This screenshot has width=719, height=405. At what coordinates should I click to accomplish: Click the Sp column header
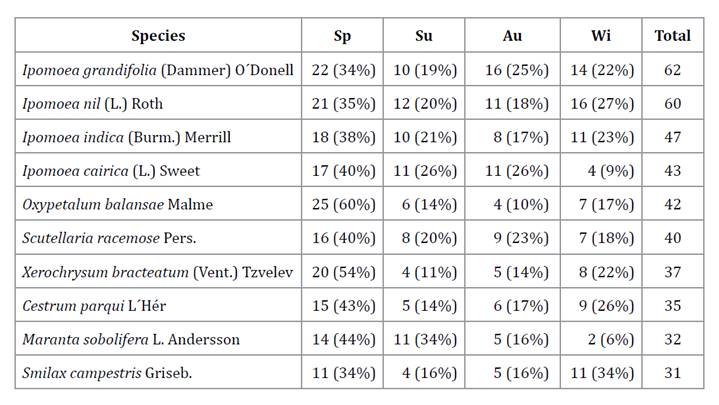tap(342, 36)
